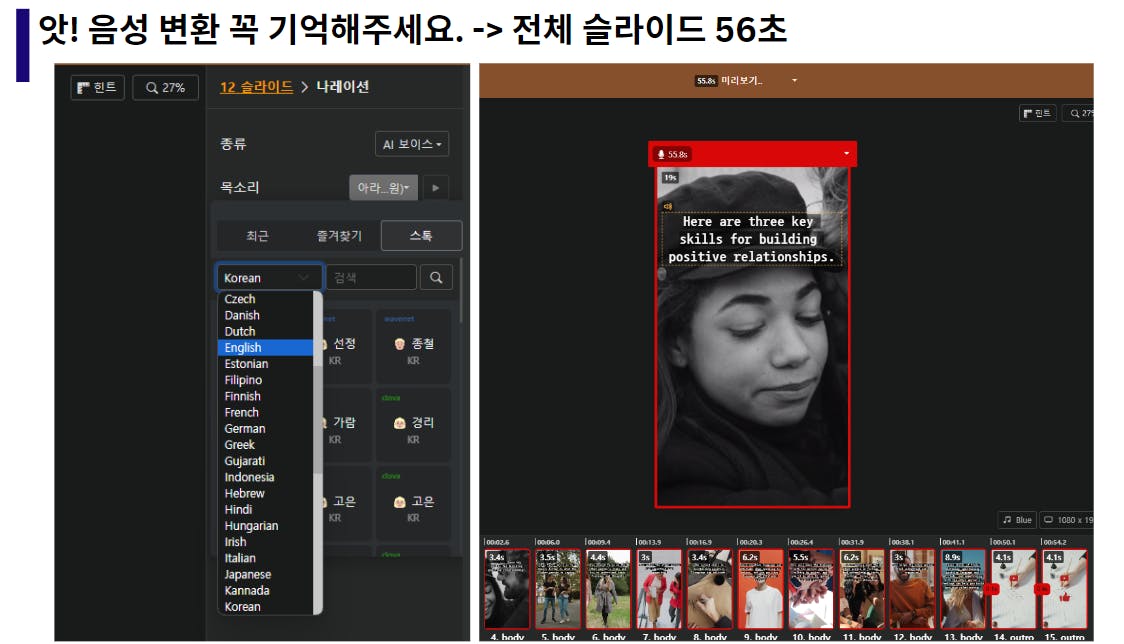Choose English from the language list
The height and width of the screenshot is (644, 1124).
265,348
